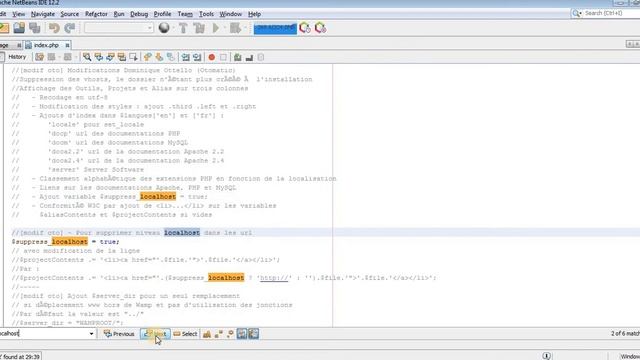Click the 'found at 29:39' status text
The width and height of the screenshot is (640, 360).
coord(22,356)
